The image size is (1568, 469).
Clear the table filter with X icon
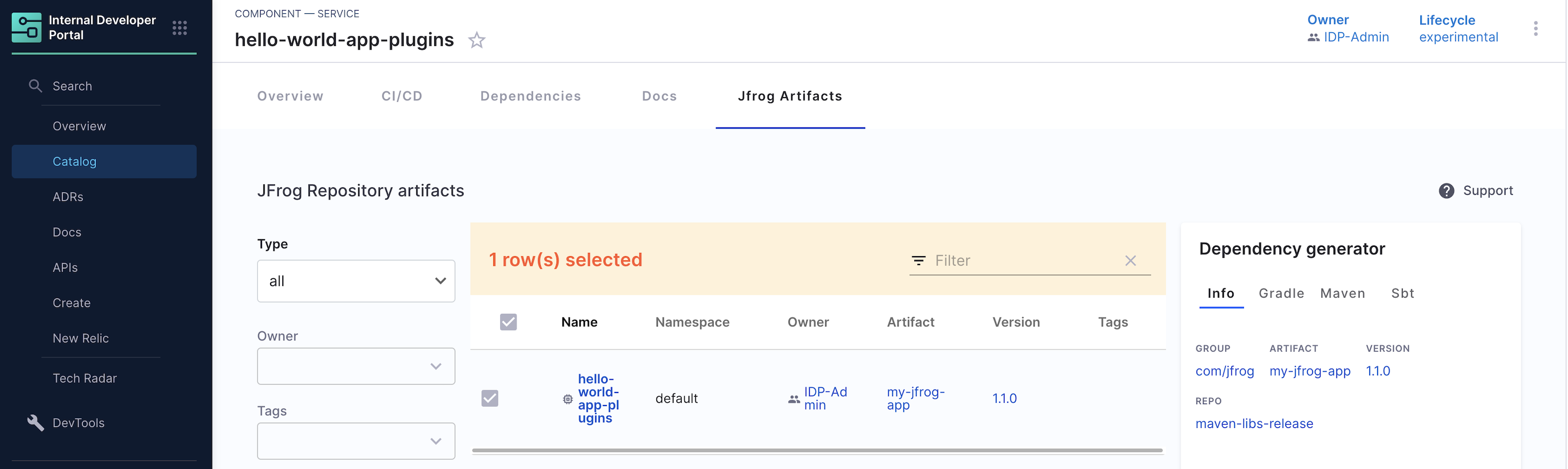(x=1130, y=261)
